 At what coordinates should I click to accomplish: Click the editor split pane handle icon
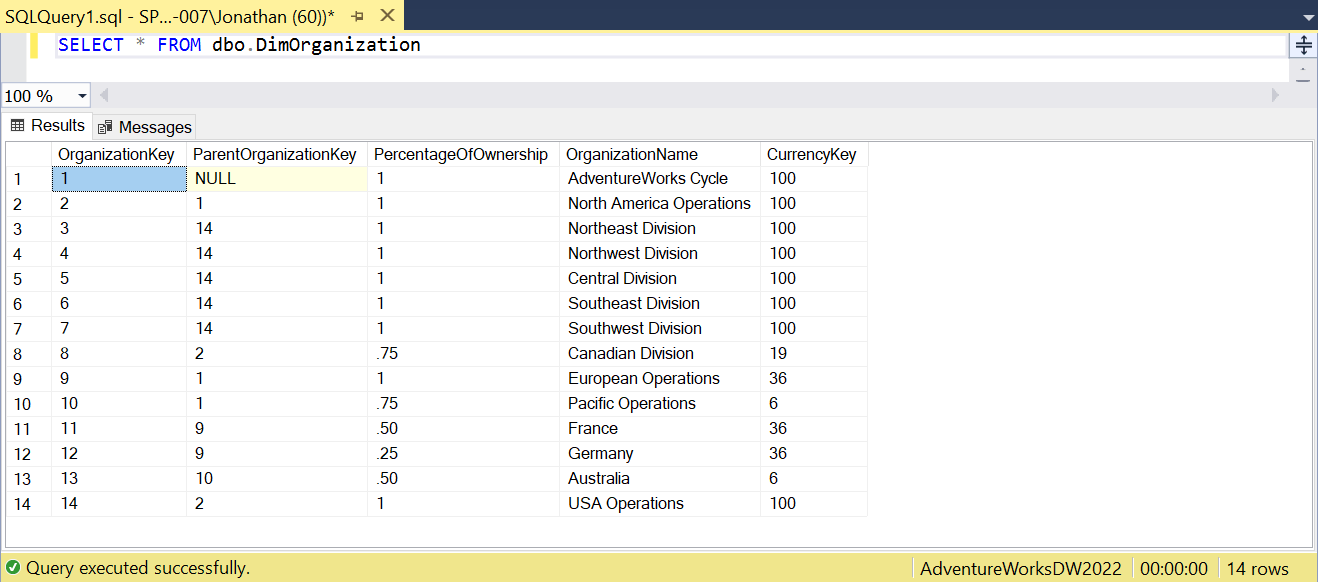click(x=1303, y=45)
